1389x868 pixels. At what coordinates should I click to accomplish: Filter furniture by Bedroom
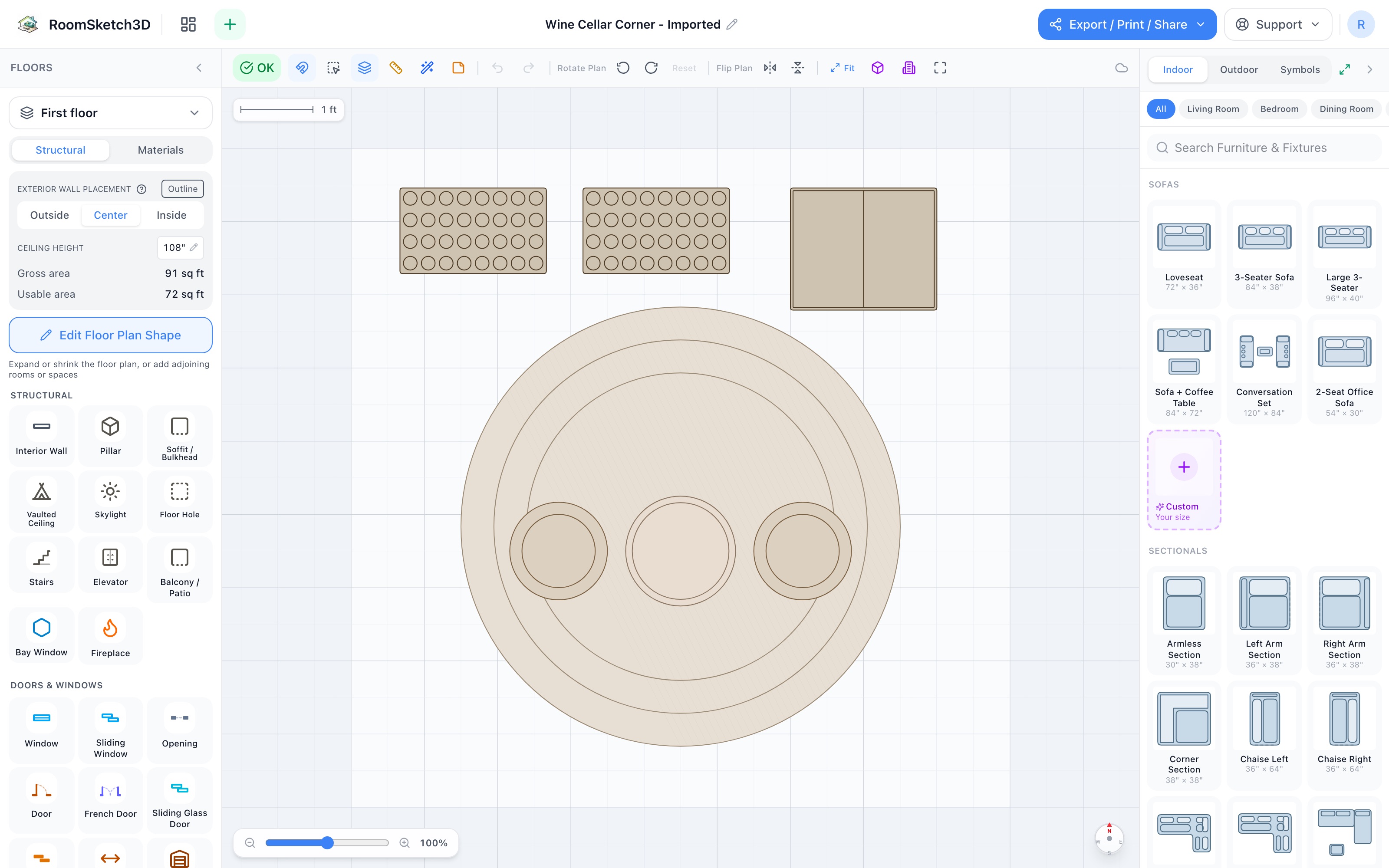1279,109
